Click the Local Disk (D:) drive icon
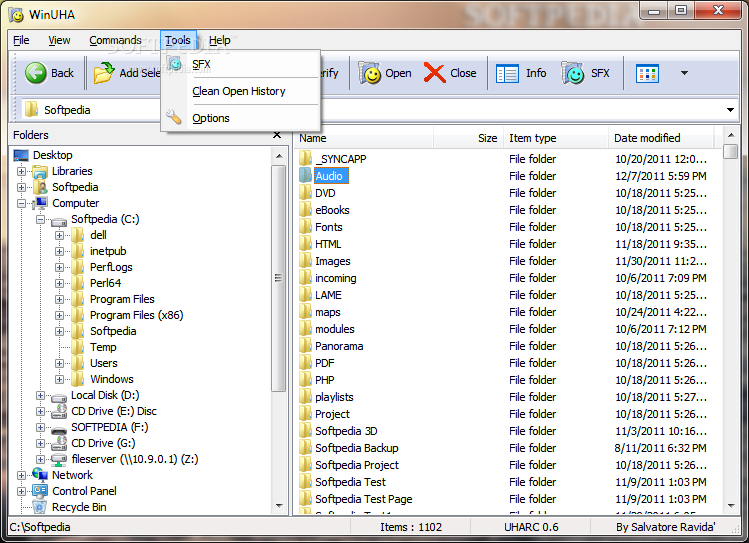The width and height of the screenshot is (749, 543). point(59,396)
